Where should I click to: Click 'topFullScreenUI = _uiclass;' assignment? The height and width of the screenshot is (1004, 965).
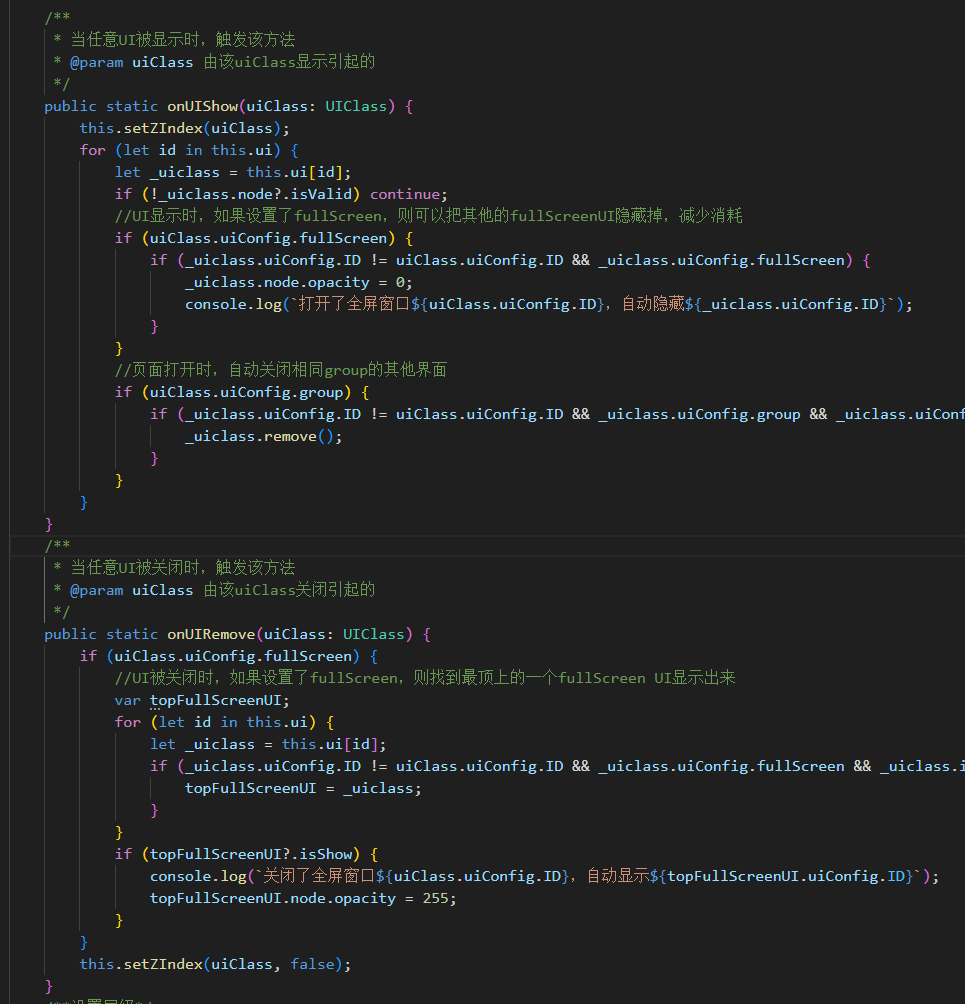304,788
